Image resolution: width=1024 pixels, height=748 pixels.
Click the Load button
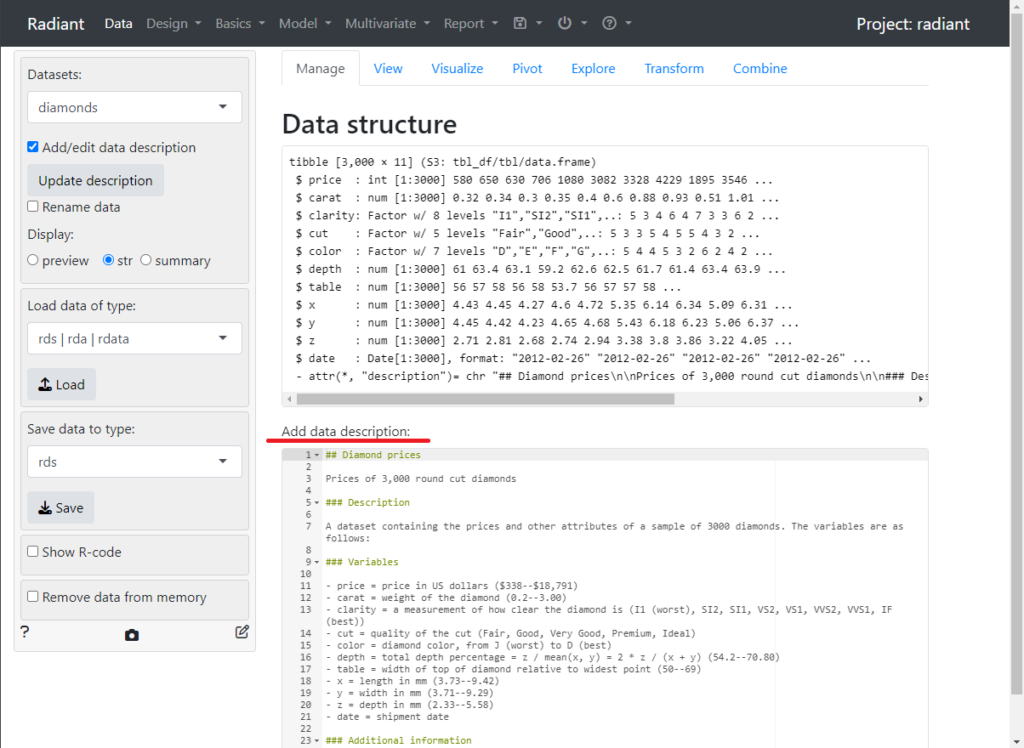click(x=61, y=385)
